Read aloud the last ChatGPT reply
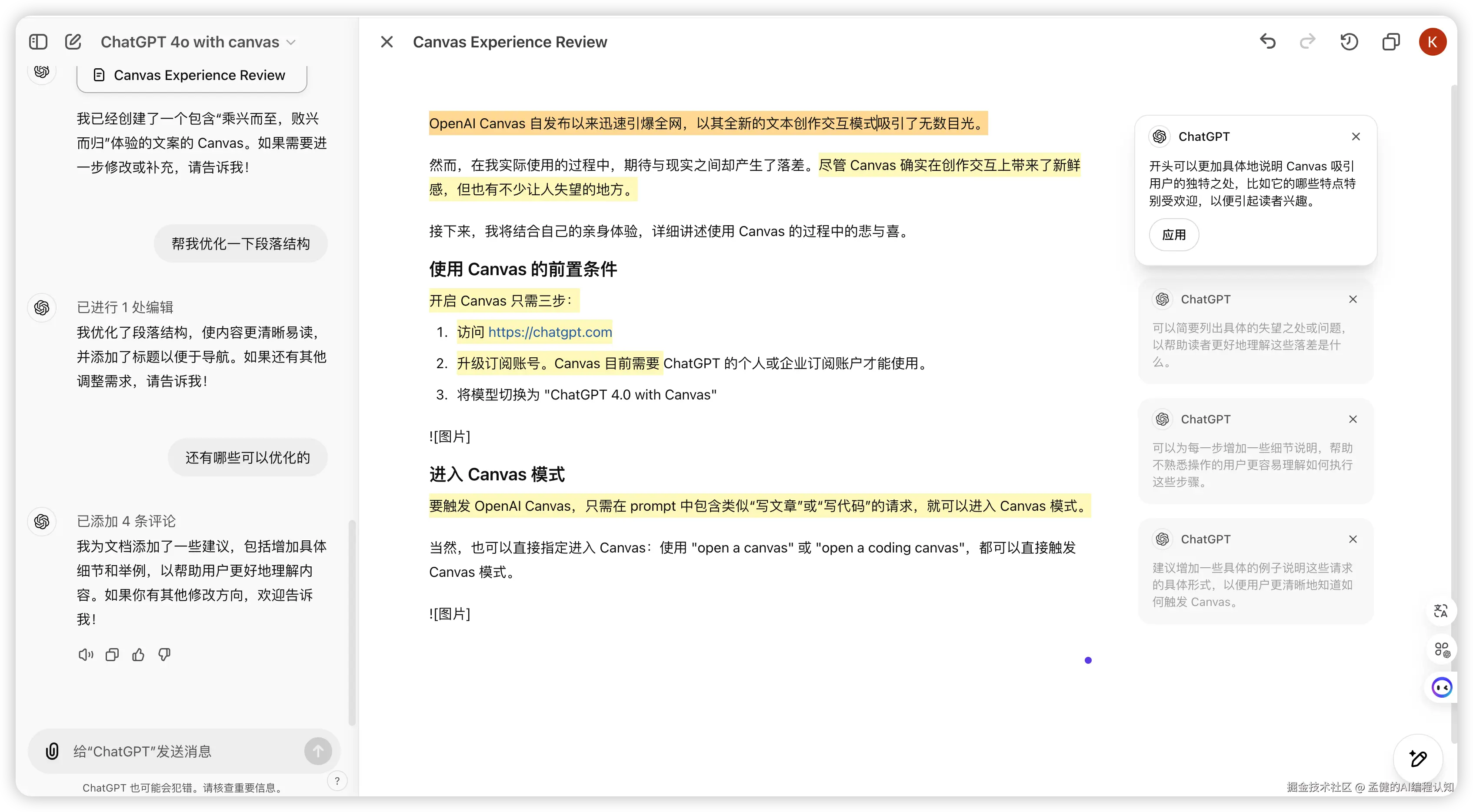This screenshot has width=1473, height=812. (x=86, y=656)
